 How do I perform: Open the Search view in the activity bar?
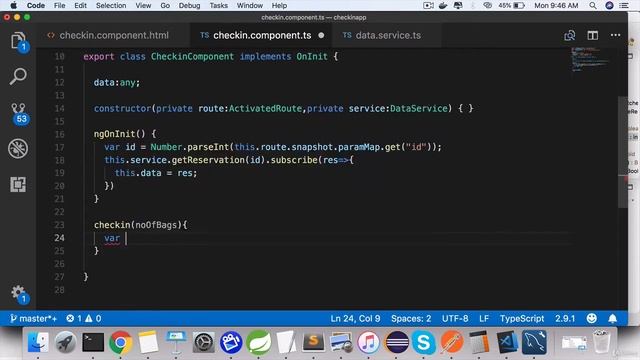click(x=18, y=76)
